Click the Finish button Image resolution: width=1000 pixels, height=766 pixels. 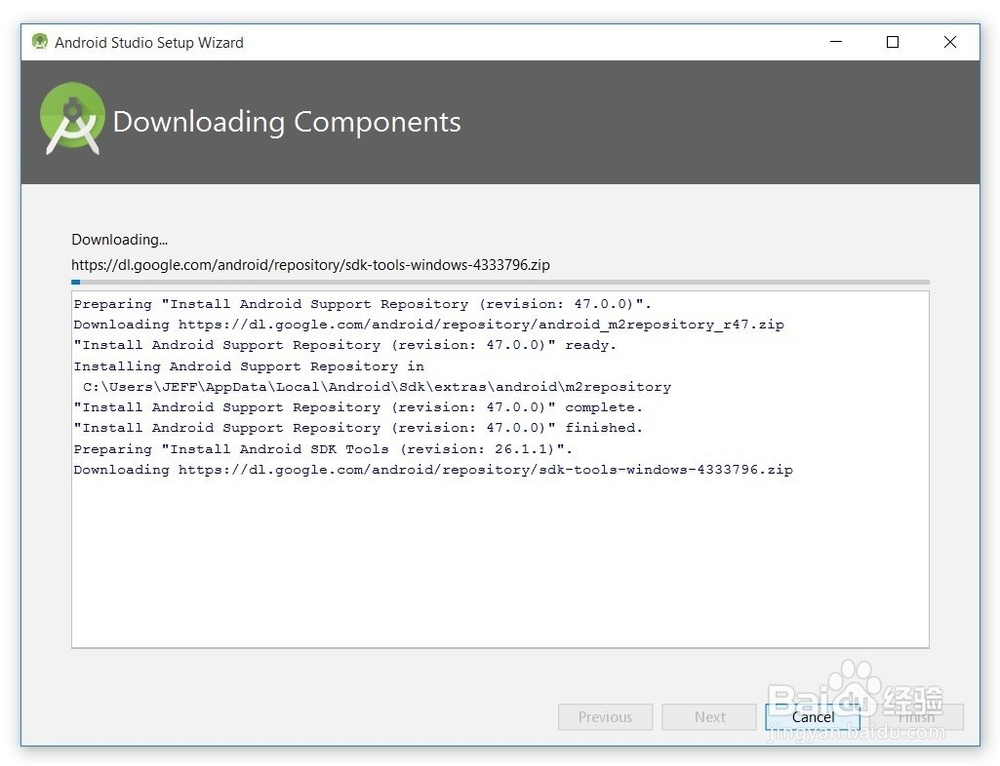point(916,717)
